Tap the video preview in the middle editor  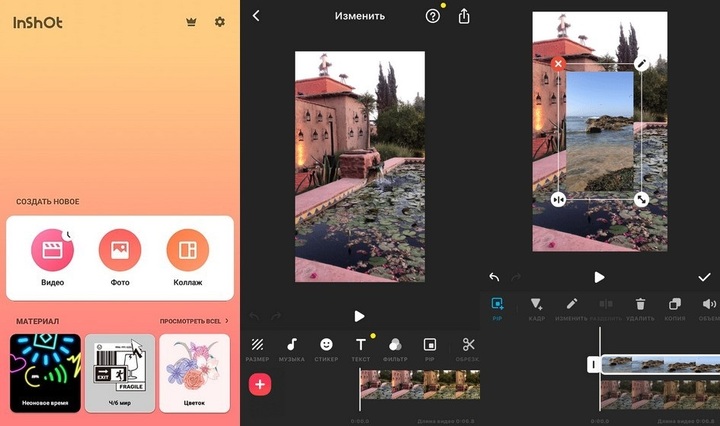coord(360,166)
